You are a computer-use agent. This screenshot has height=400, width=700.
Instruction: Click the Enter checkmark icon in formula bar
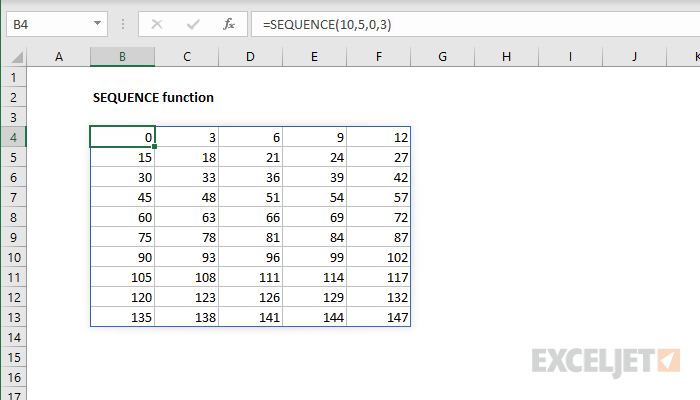coord(193,23)
